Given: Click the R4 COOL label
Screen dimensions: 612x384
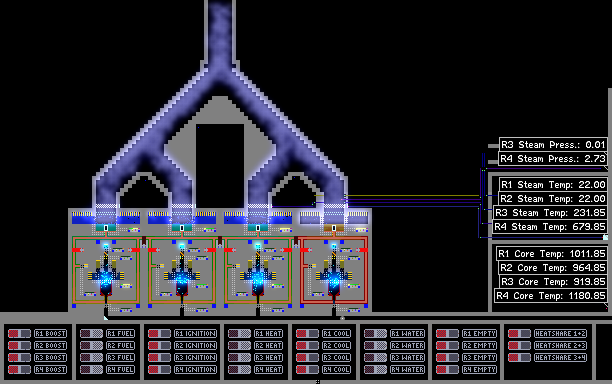Looking at the screenshot, I should 336,370.
